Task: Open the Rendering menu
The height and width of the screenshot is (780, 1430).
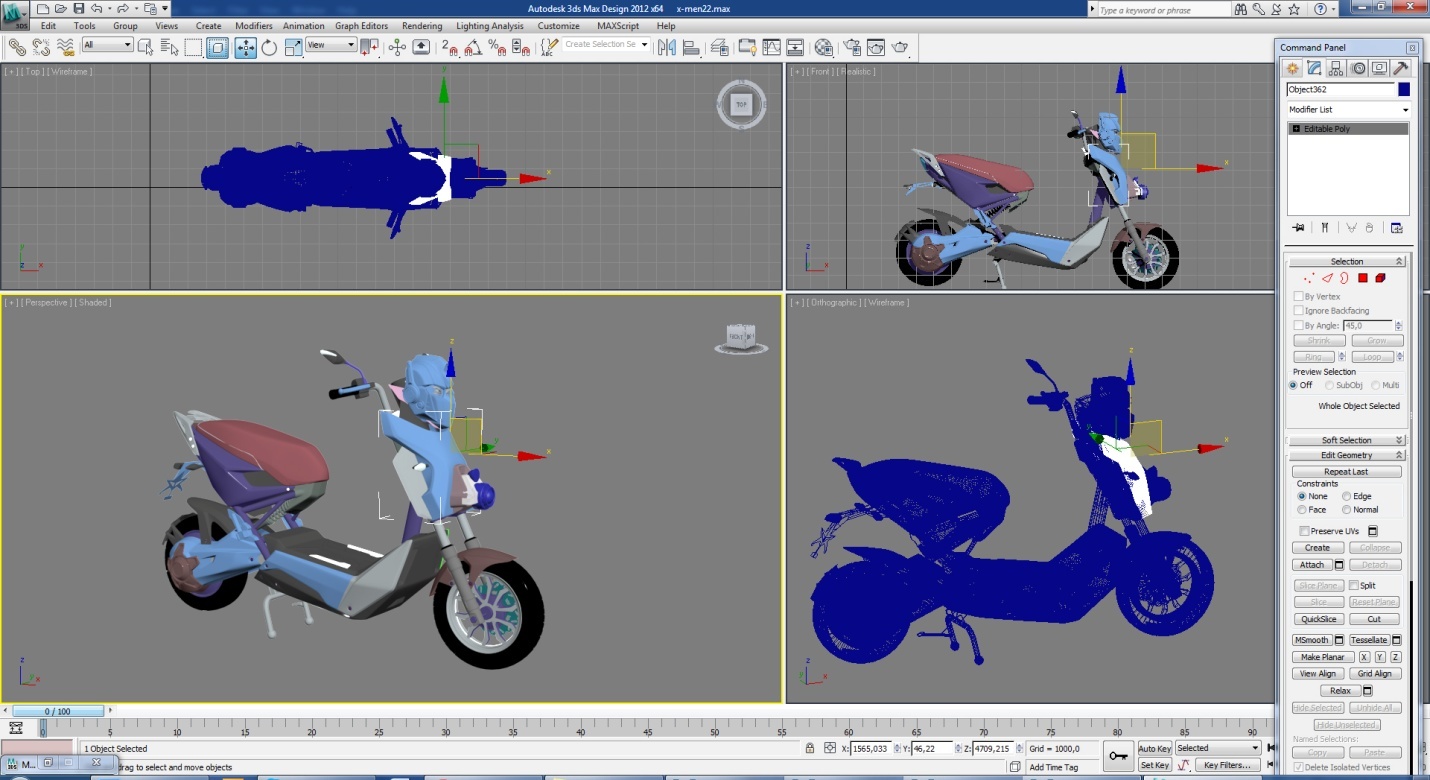Action: click(422, 26)
